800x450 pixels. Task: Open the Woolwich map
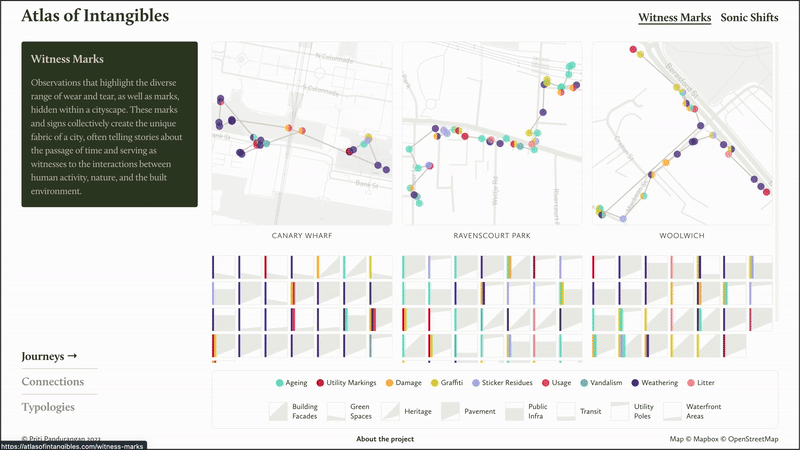pos(682,133)
